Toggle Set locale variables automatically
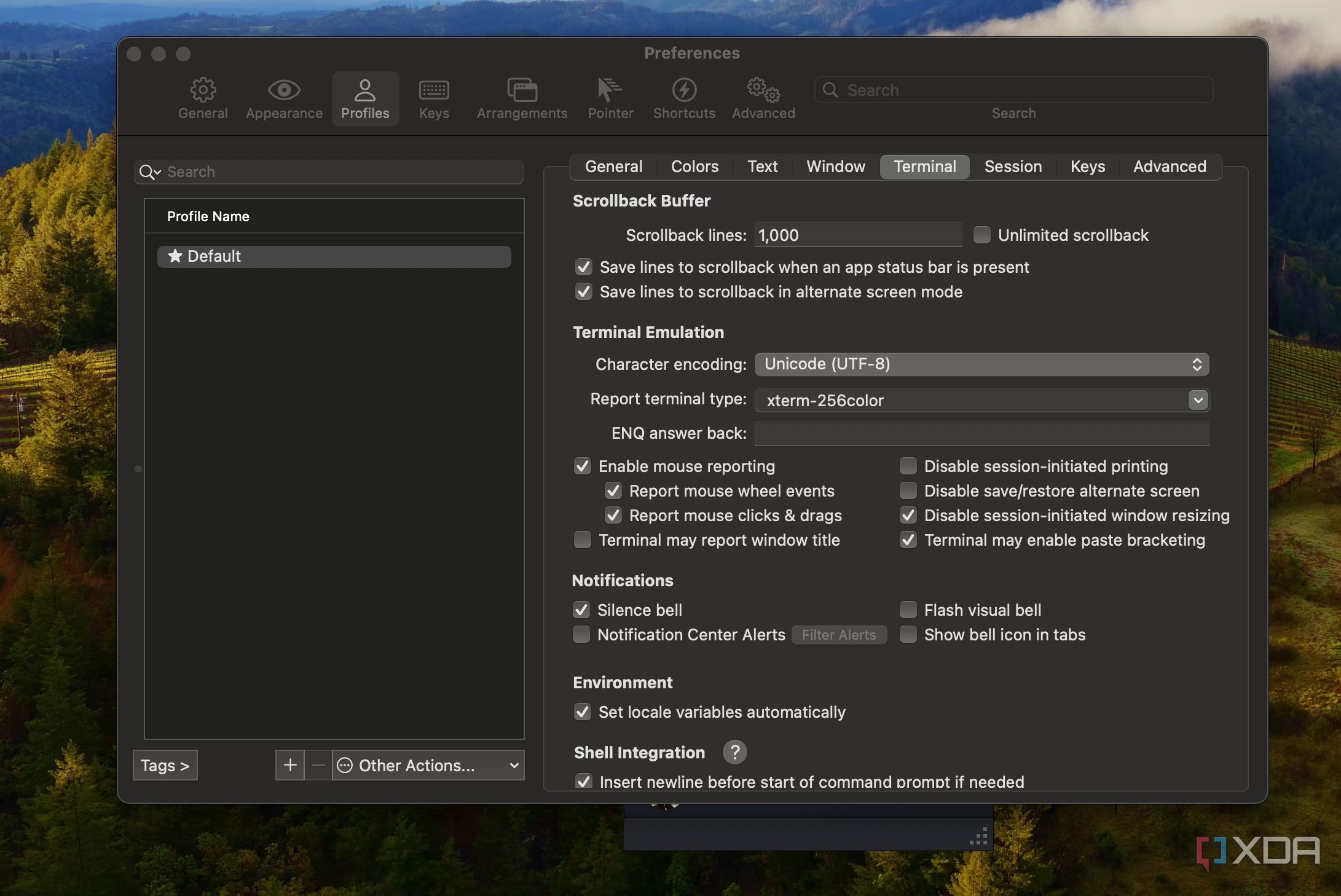Screen dimensions: 1341x896 [x=582, y=712]
